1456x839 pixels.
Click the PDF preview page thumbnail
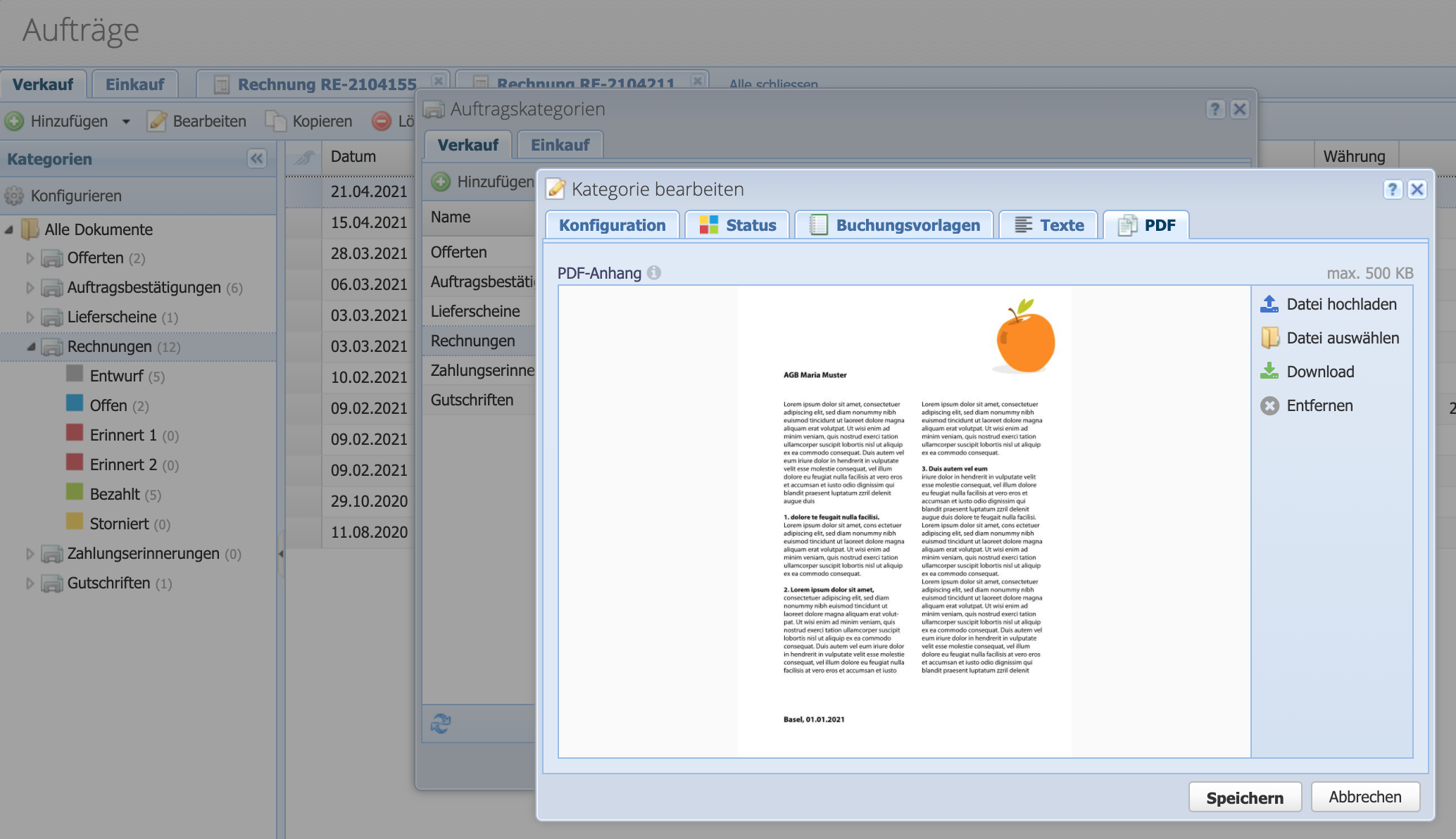click(904, 521)
